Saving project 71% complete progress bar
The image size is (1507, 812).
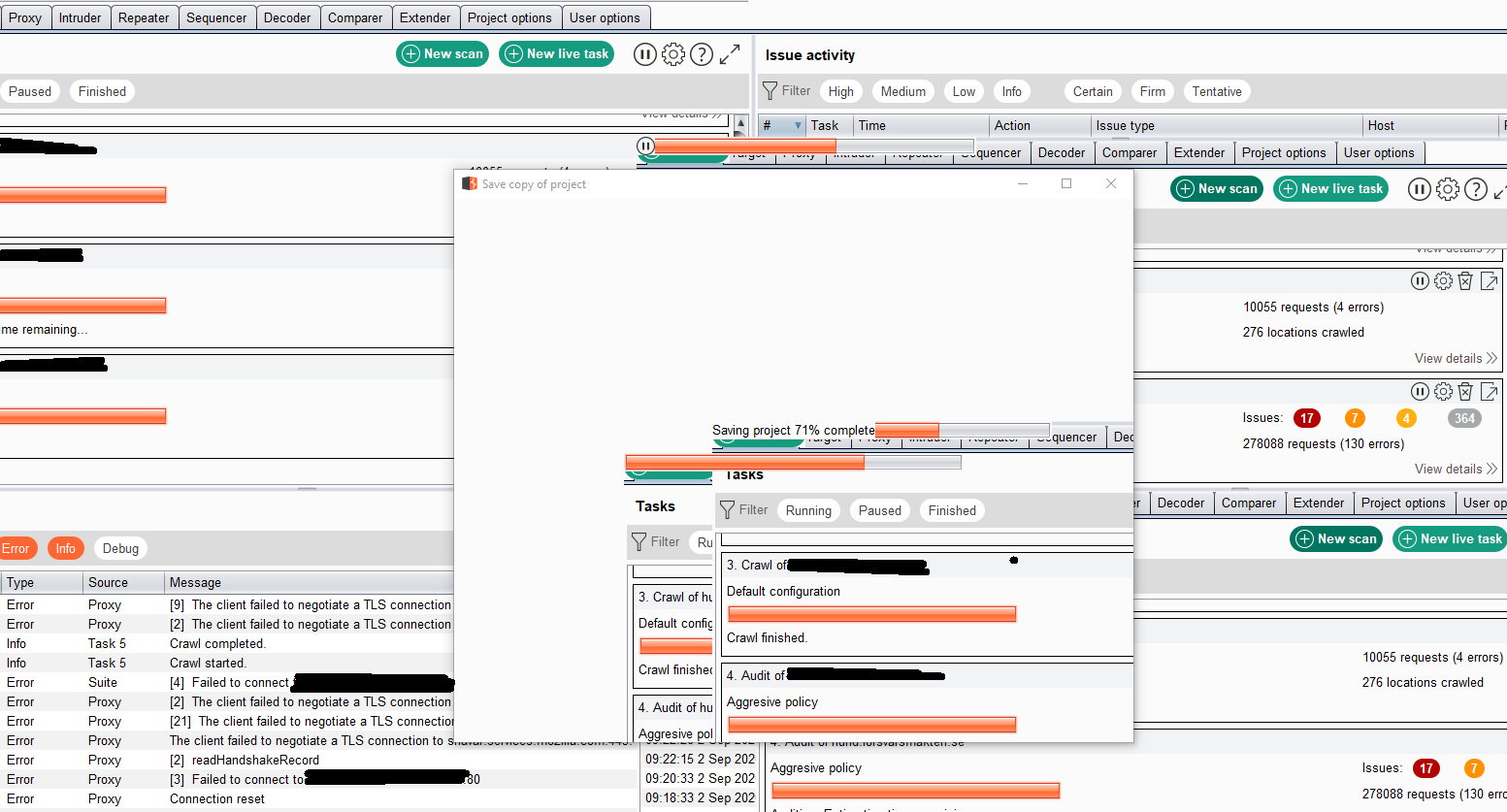(962, 430)
